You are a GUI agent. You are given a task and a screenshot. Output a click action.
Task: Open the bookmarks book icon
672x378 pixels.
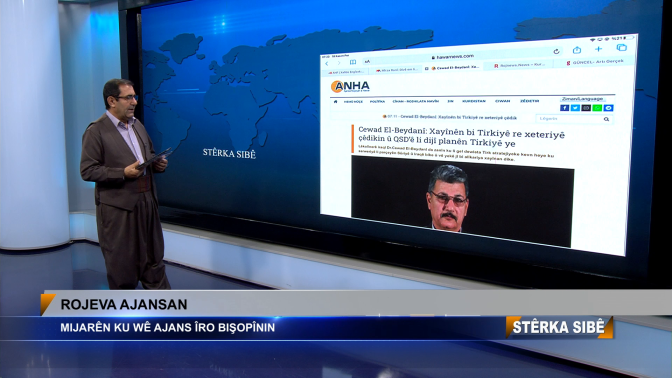(x=353, y=62)
